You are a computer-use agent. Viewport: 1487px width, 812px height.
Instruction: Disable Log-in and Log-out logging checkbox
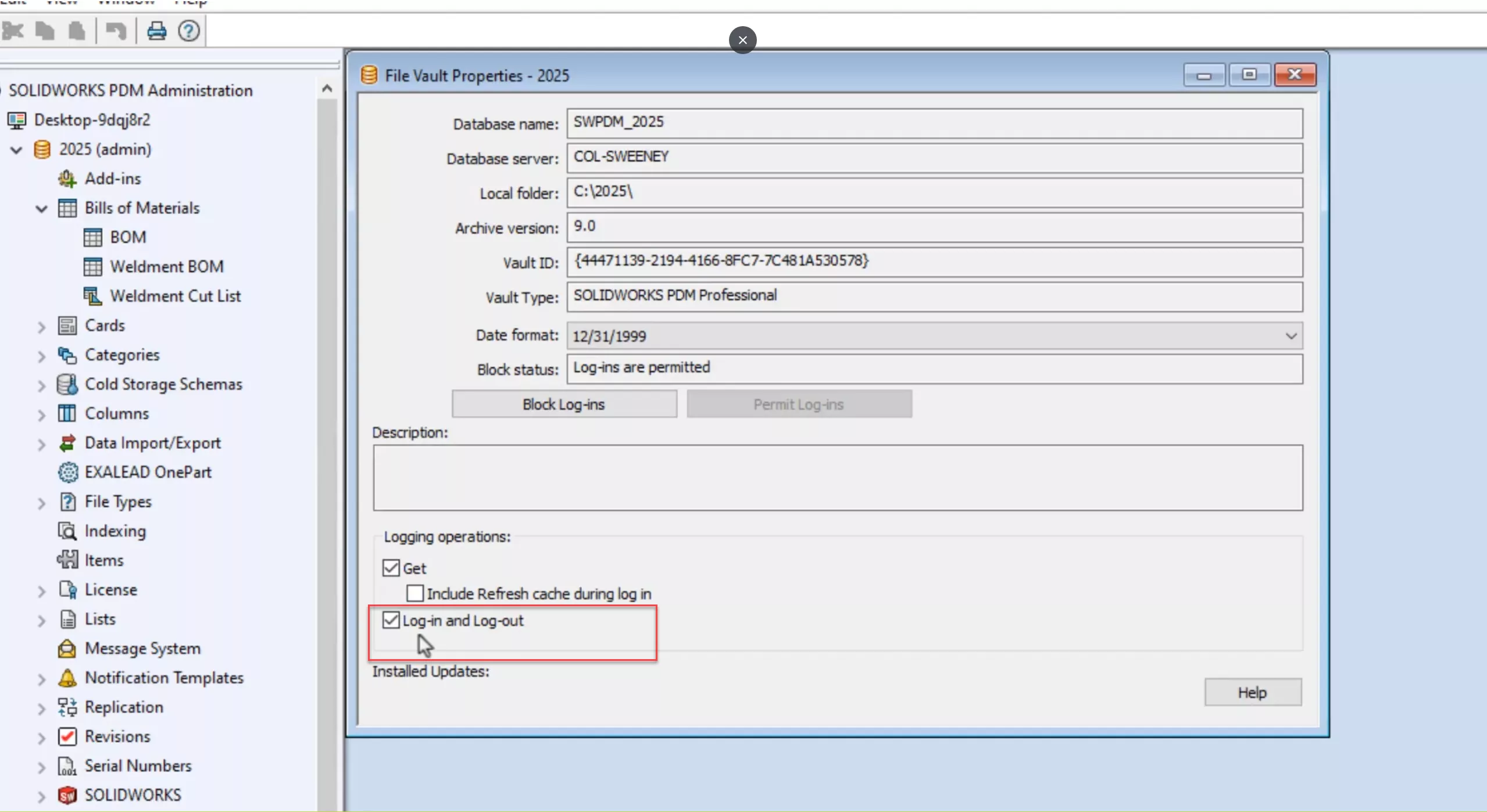(390, 620)
